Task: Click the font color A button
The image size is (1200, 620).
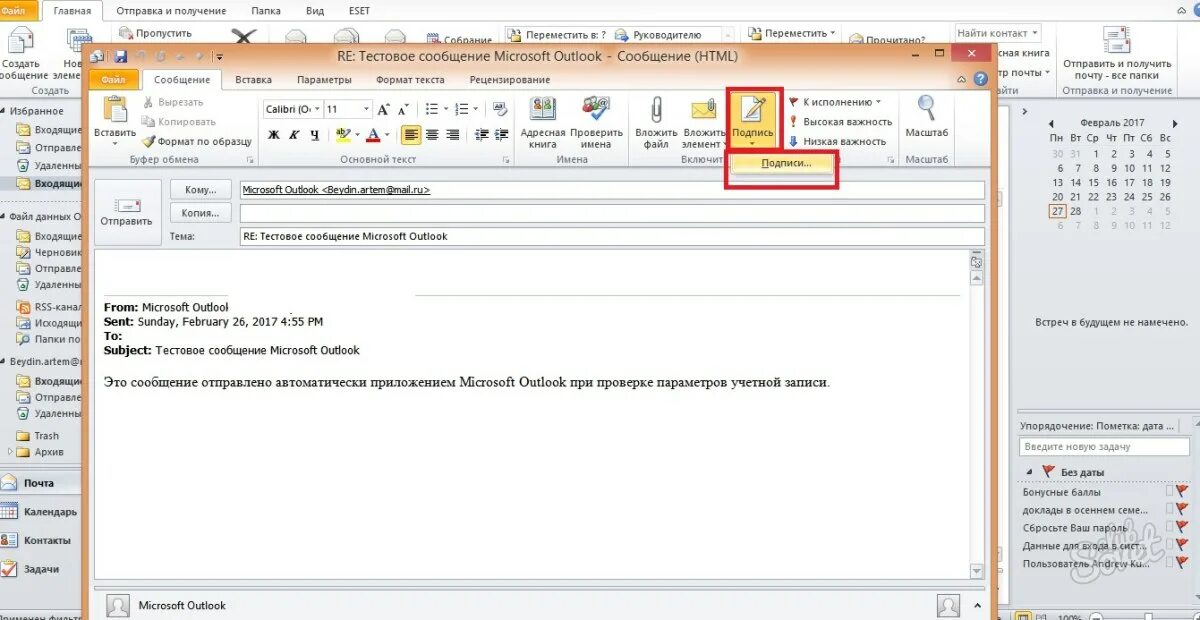Action: pos(374,135)
